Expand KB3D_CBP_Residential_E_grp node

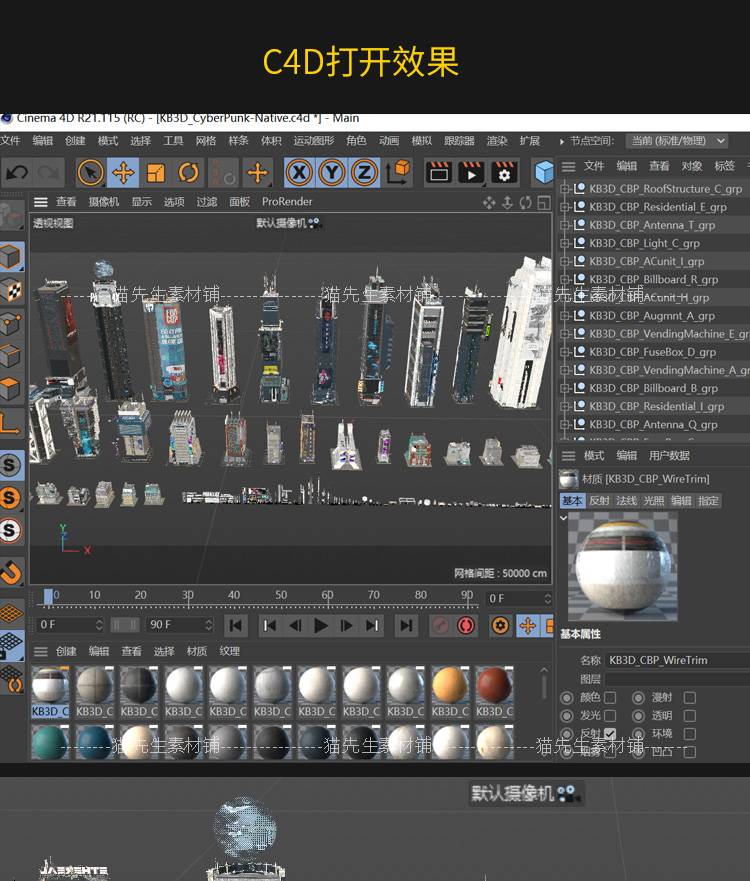coord(565,207)
